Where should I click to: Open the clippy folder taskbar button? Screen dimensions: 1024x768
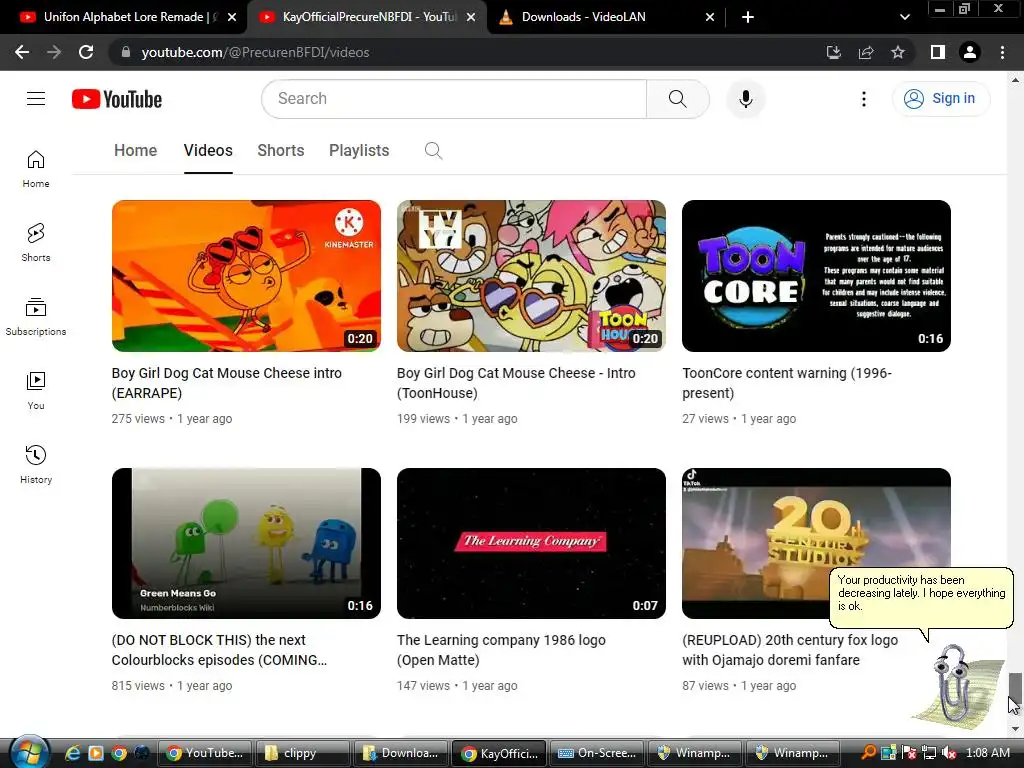300,753
